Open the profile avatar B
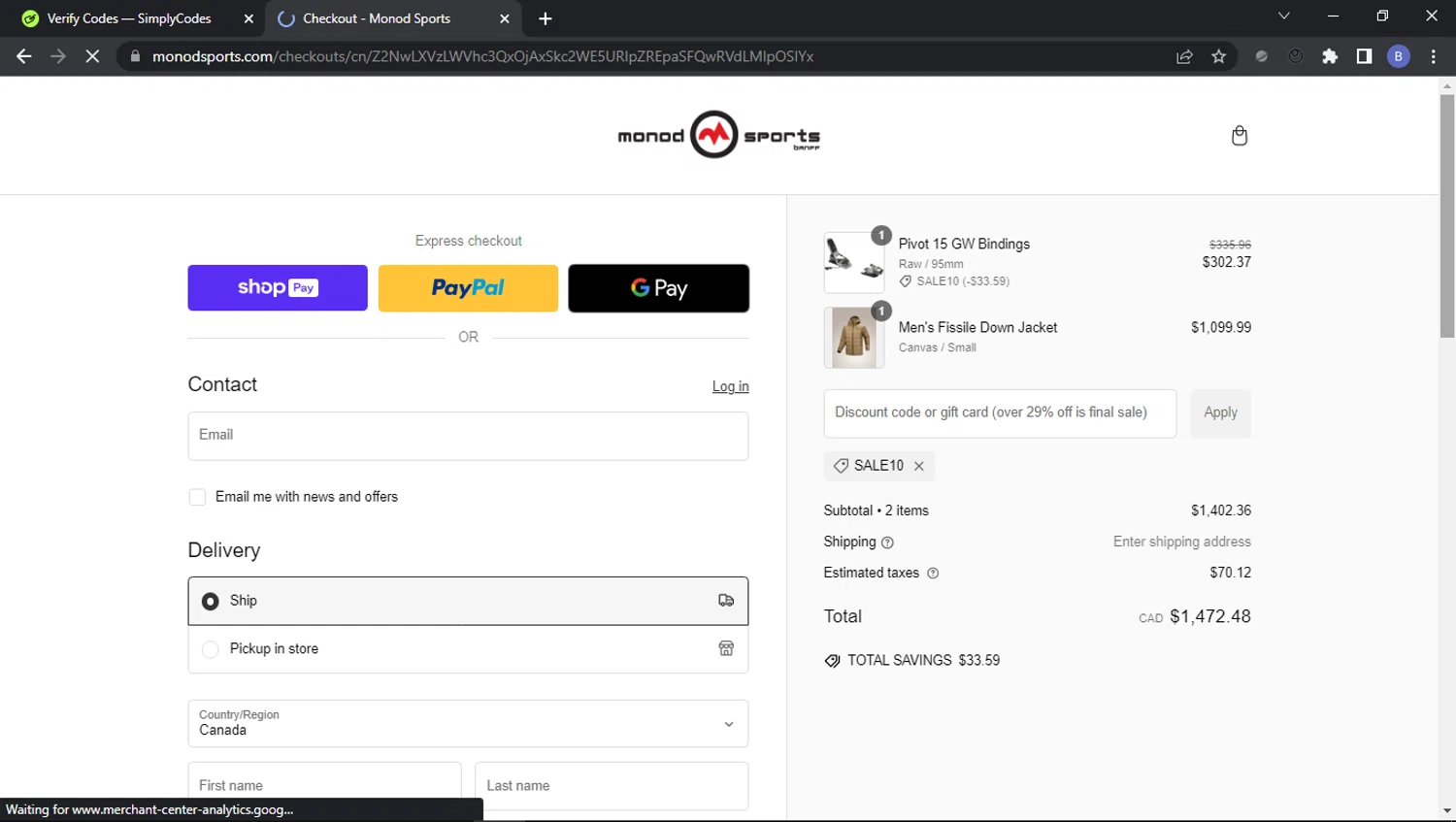 click(1399, 56)
